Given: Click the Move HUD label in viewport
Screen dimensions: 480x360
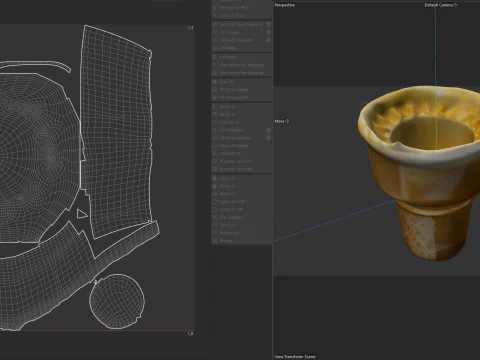Looking at the screenshot, I should (x=282, y=121).
